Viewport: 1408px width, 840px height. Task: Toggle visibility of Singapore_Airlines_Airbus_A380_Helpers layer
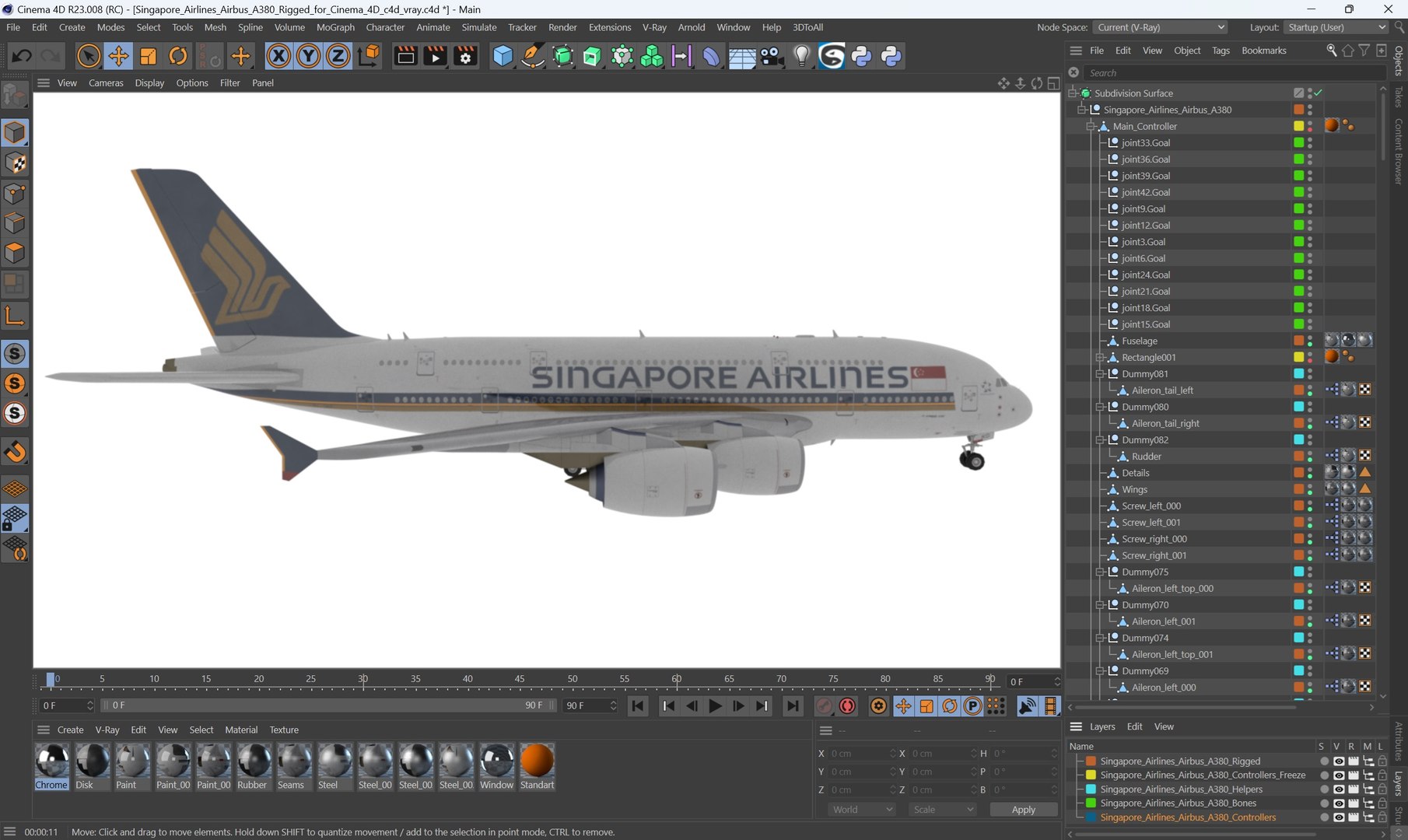tap(1339, 789)
